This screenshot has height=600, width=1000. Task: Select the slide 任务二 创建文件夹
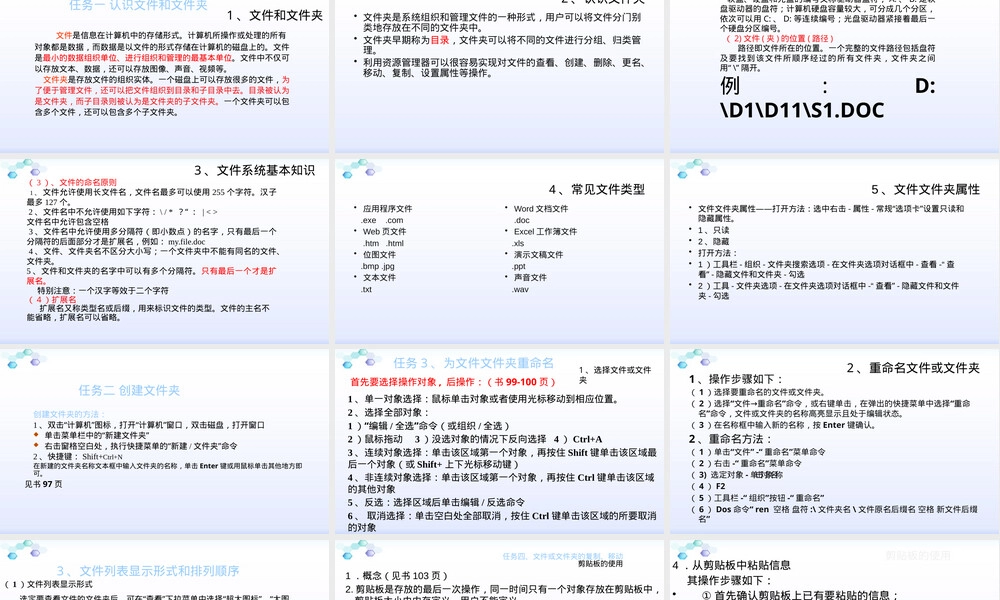[164, 441]
